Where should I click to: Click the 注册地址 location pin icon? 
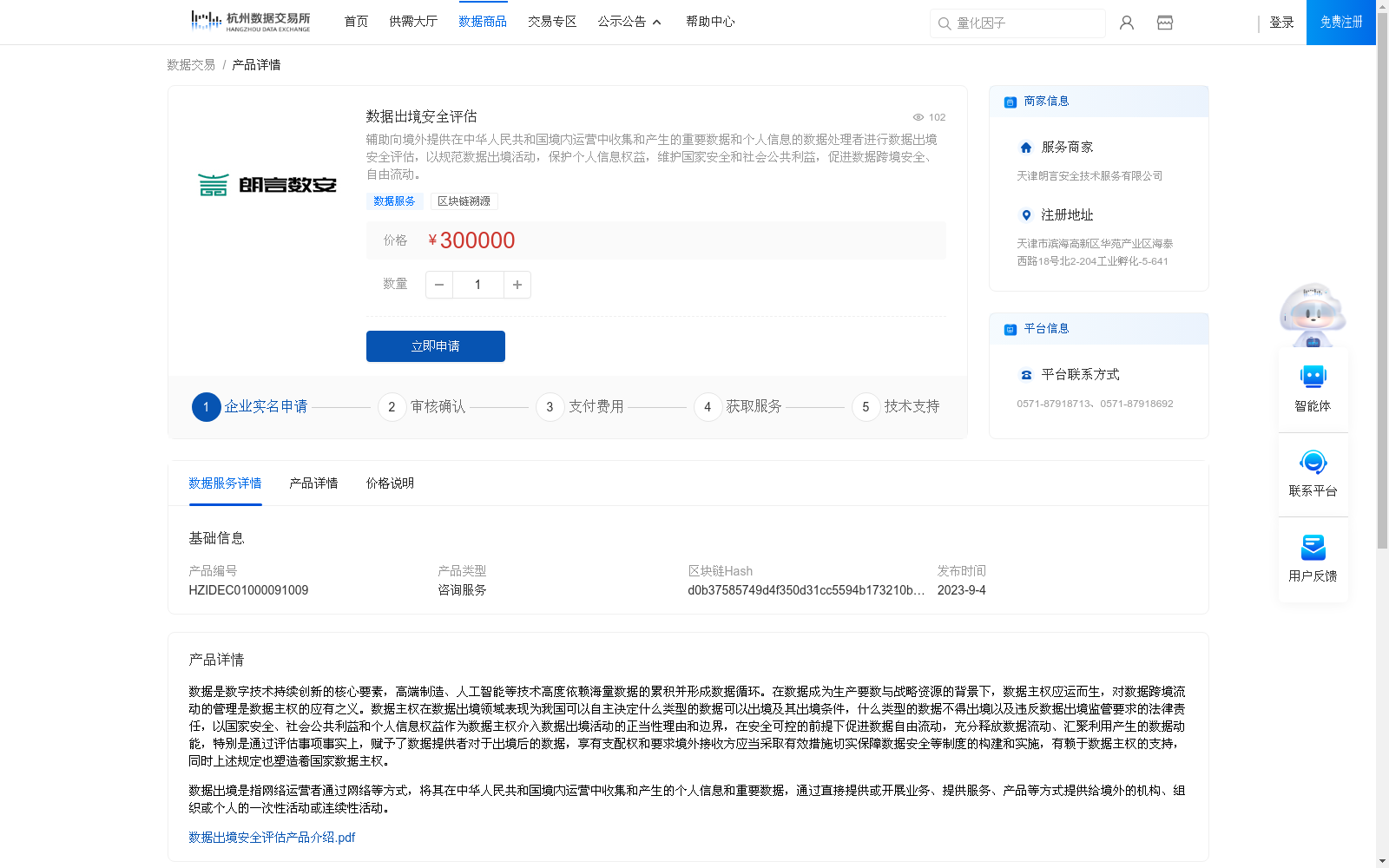(x=1026, y=215)
